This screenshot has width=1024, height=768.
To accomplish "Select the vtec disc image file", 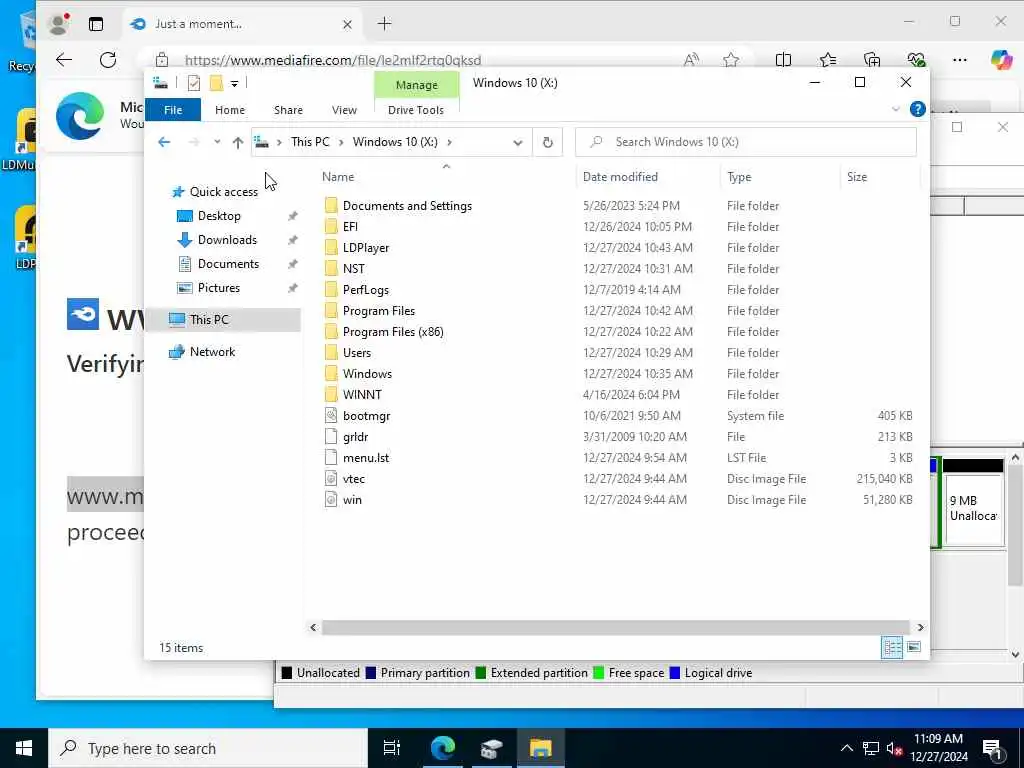I will point(353,479).
